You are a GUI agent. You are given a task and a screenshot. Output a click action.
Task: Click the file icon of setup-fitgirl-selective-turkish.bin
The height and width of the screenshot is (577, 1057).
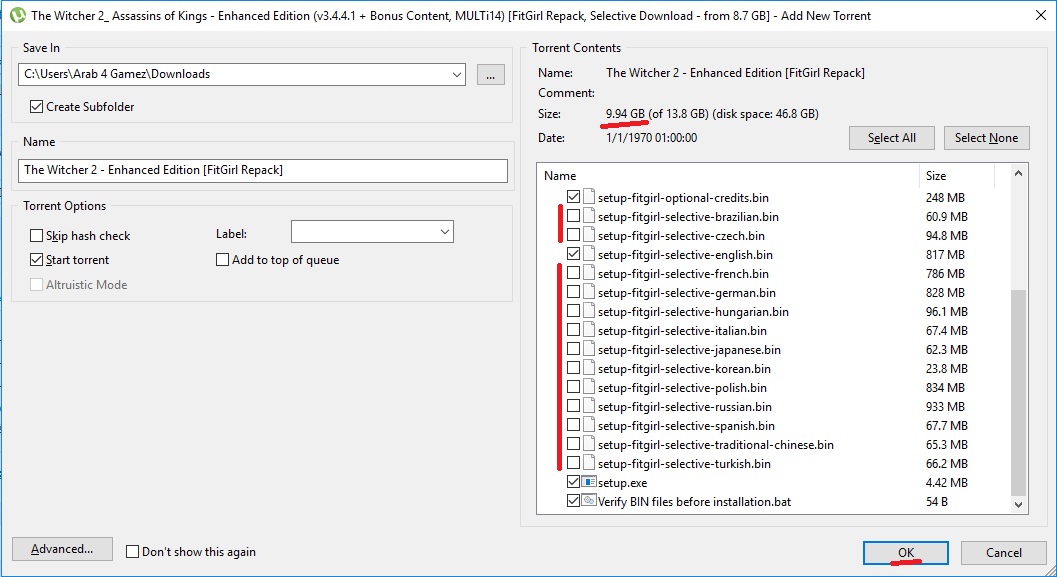pyautogui.click(x=589, y=463)
